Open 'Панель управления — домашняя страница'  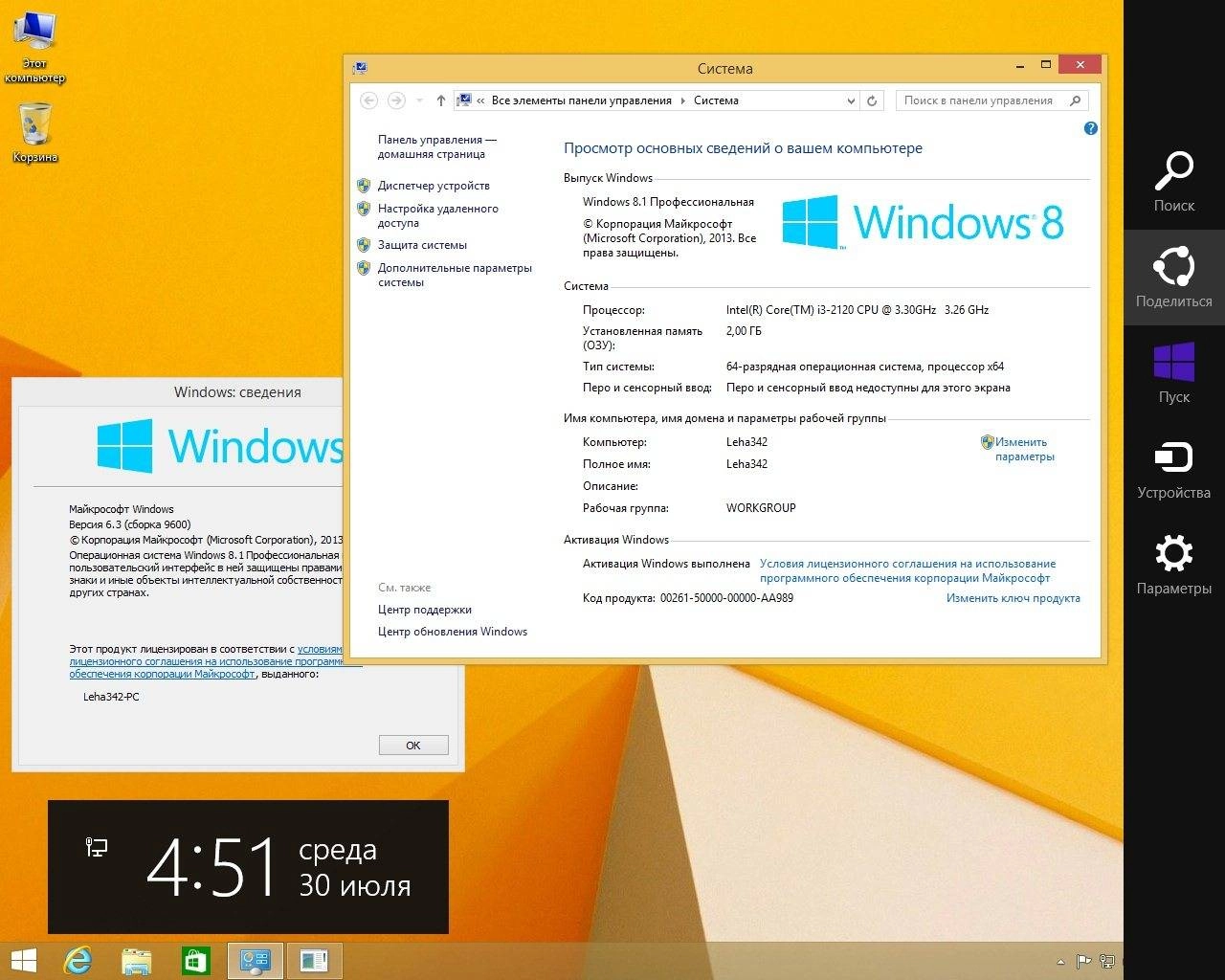(436, 146)
